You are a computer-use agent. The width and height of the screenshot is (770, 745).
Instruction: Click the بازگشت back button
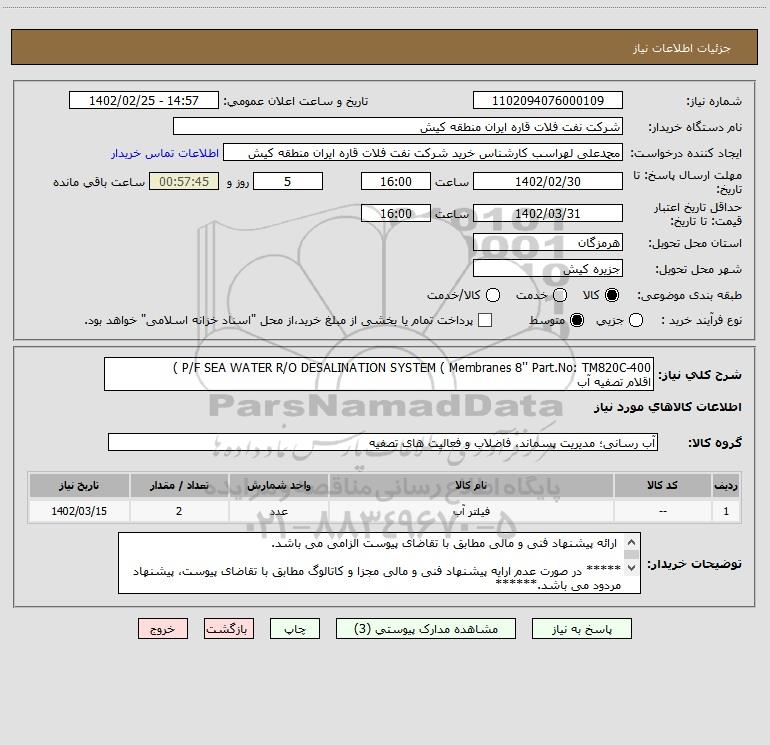(x=229, y=629)
